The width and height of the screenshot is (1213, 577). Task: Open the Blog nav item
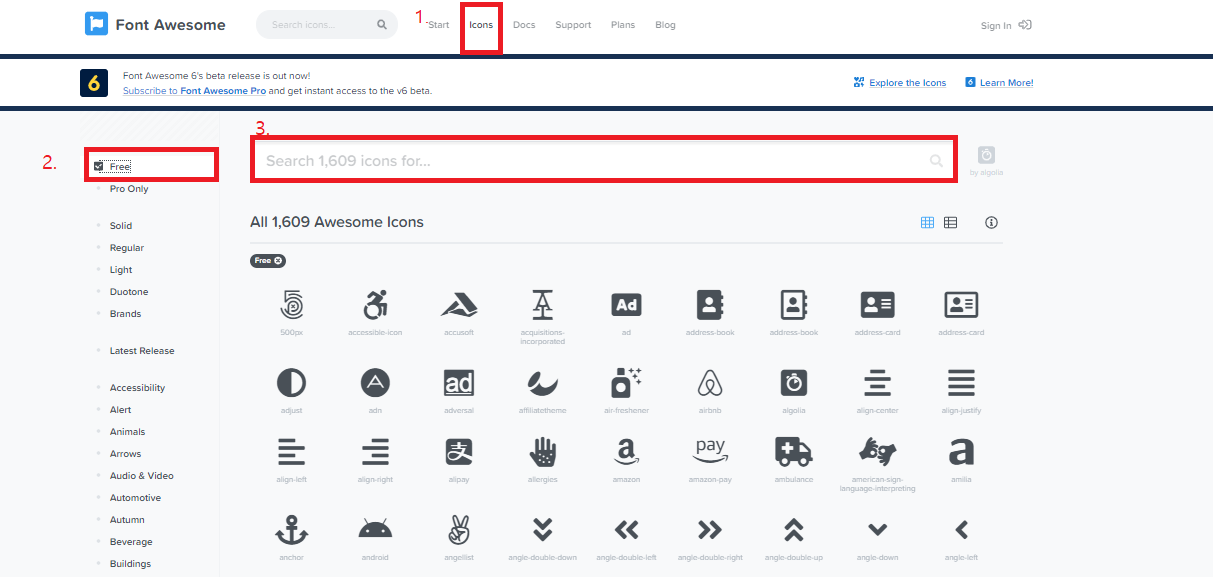(665, 25)
